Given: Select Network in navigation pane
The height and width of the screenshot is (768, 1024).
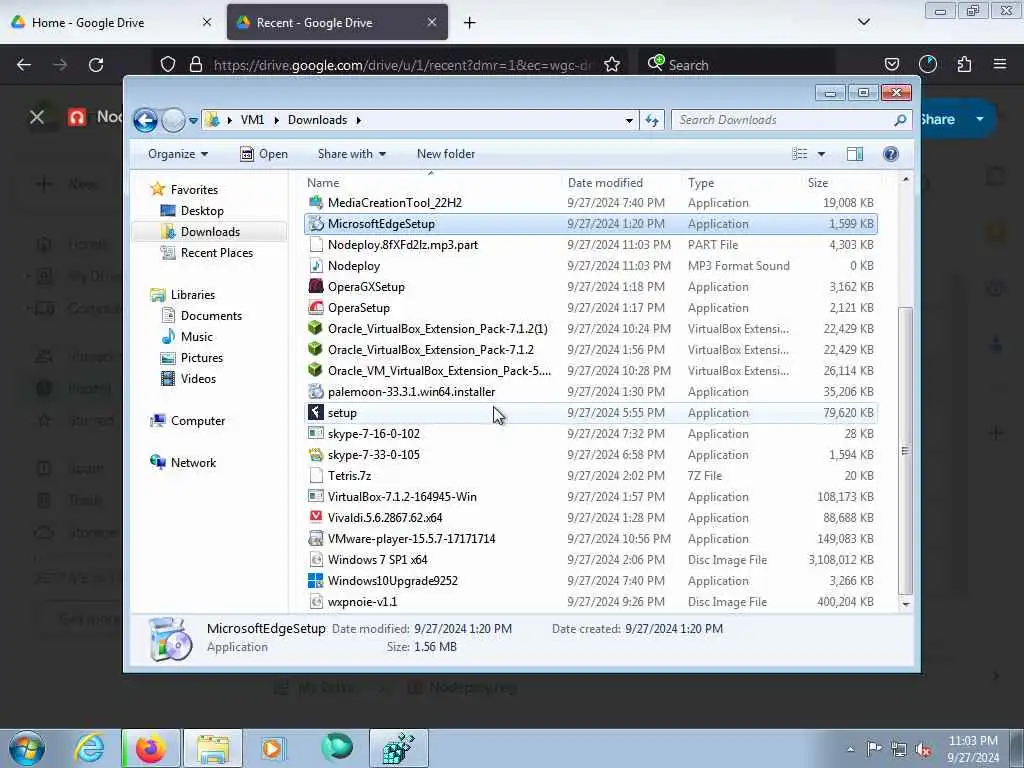Looking at the screenshot, I should [193, 462].
